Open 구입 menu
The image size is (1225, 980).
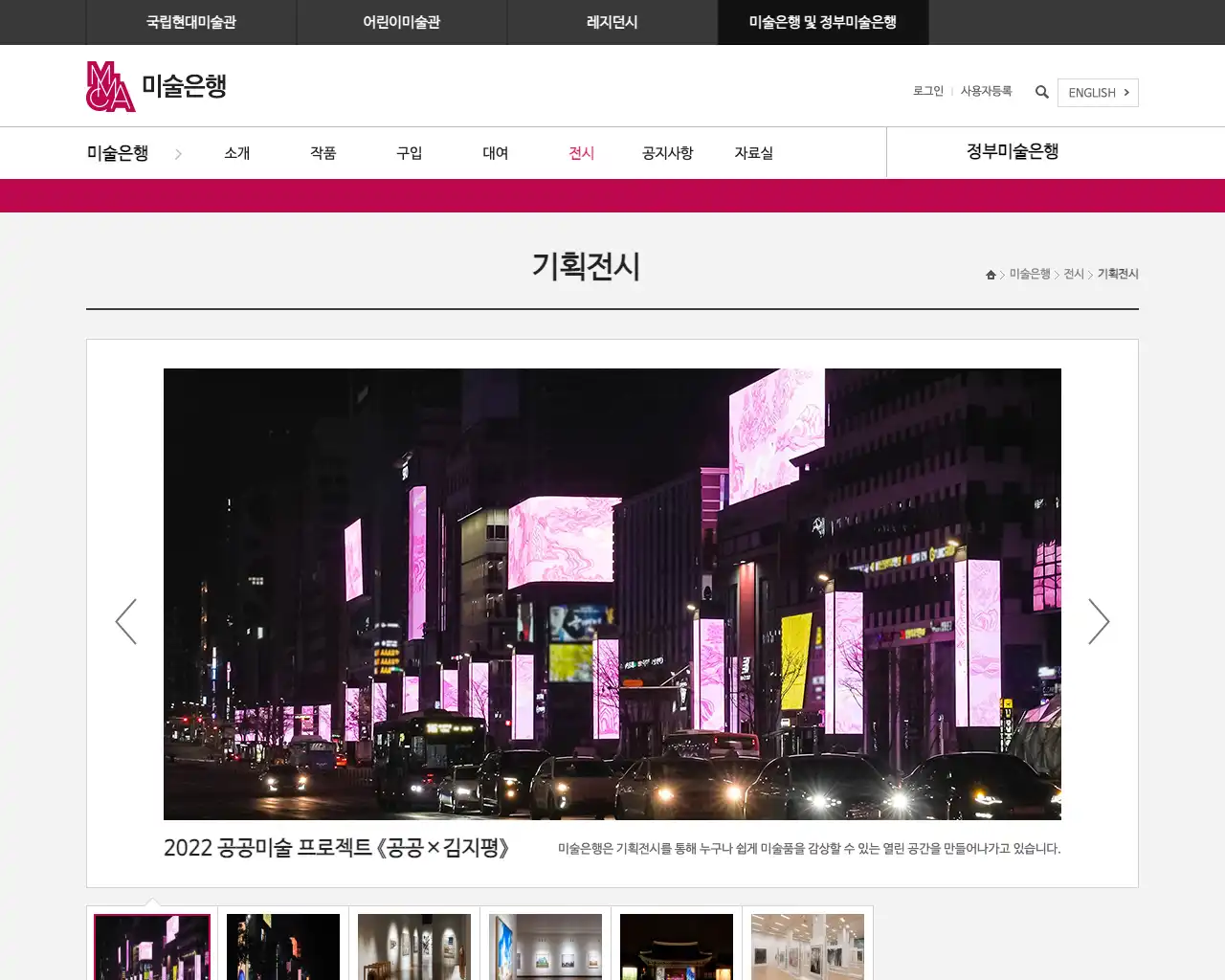click(410, 153)
